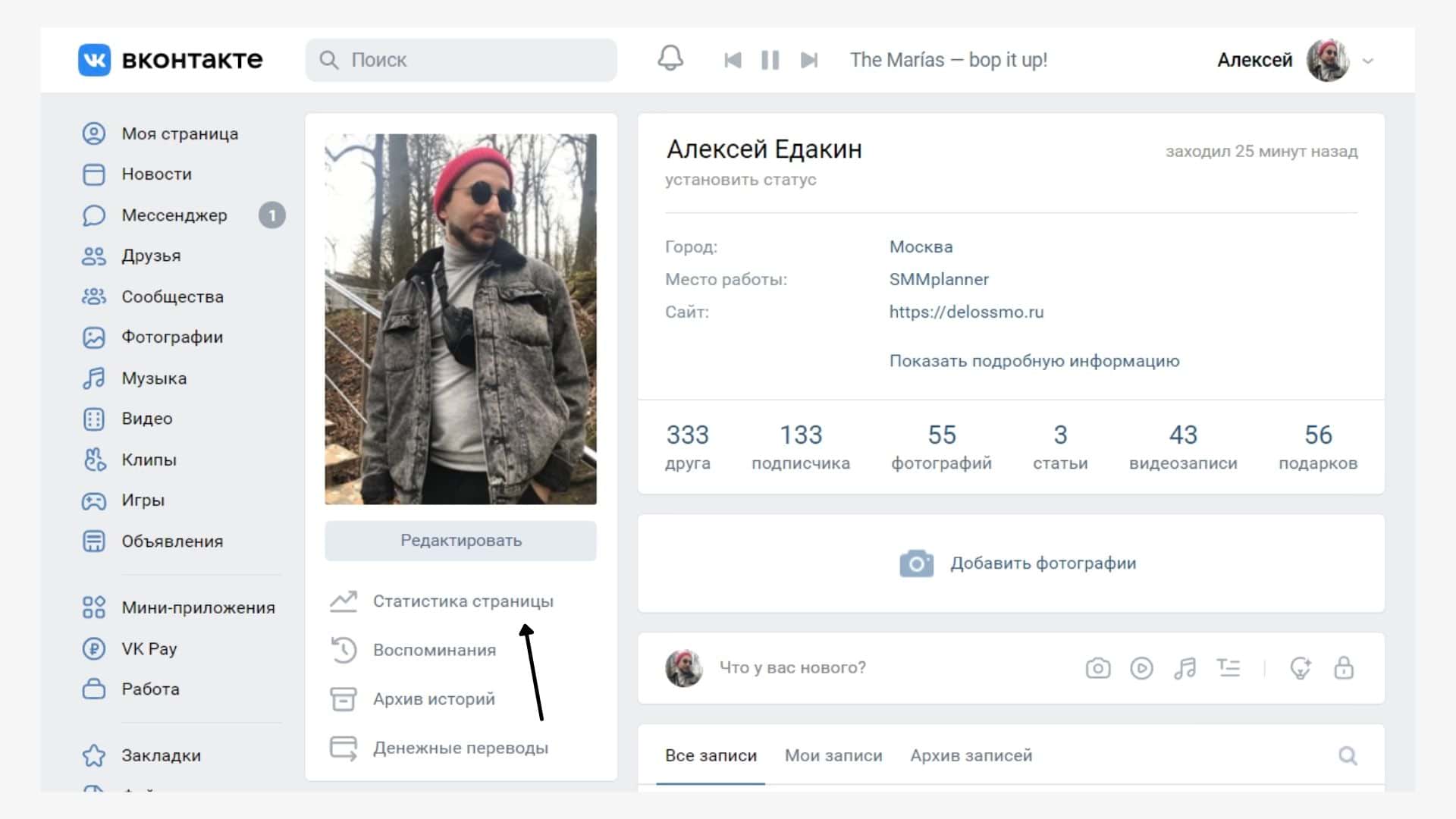Open the 55 фотографий counter

click(x=941, y=447)
